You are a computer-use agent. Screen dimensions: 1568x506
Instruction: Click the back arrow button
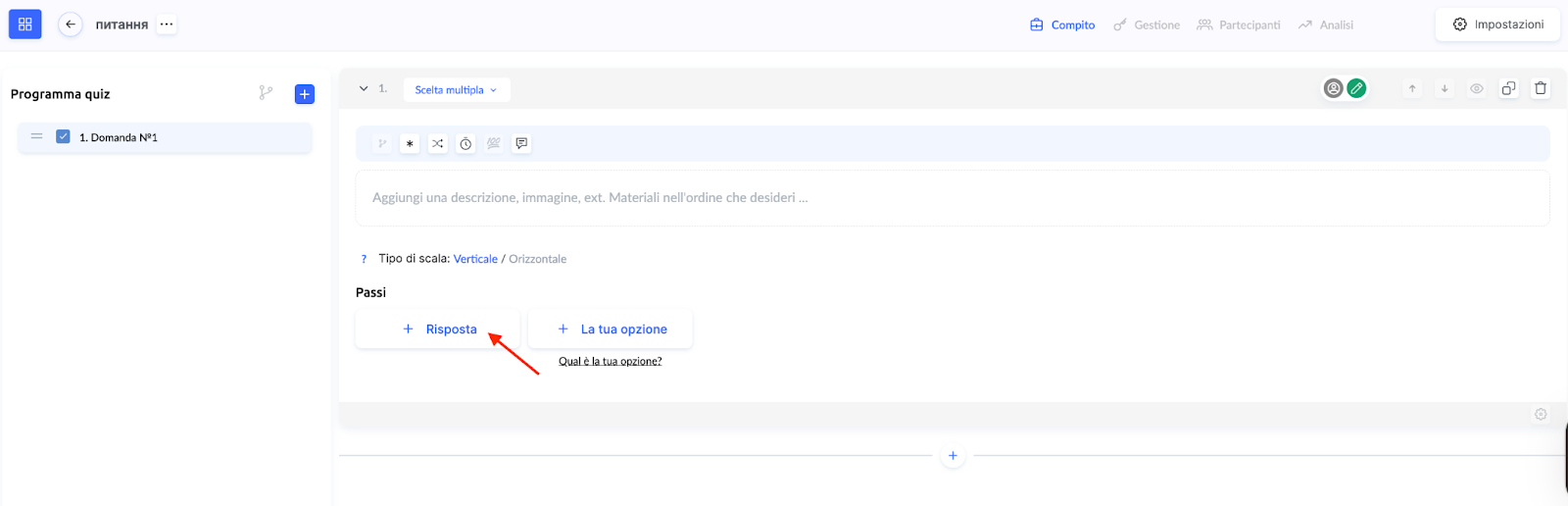tap(71, 25)
